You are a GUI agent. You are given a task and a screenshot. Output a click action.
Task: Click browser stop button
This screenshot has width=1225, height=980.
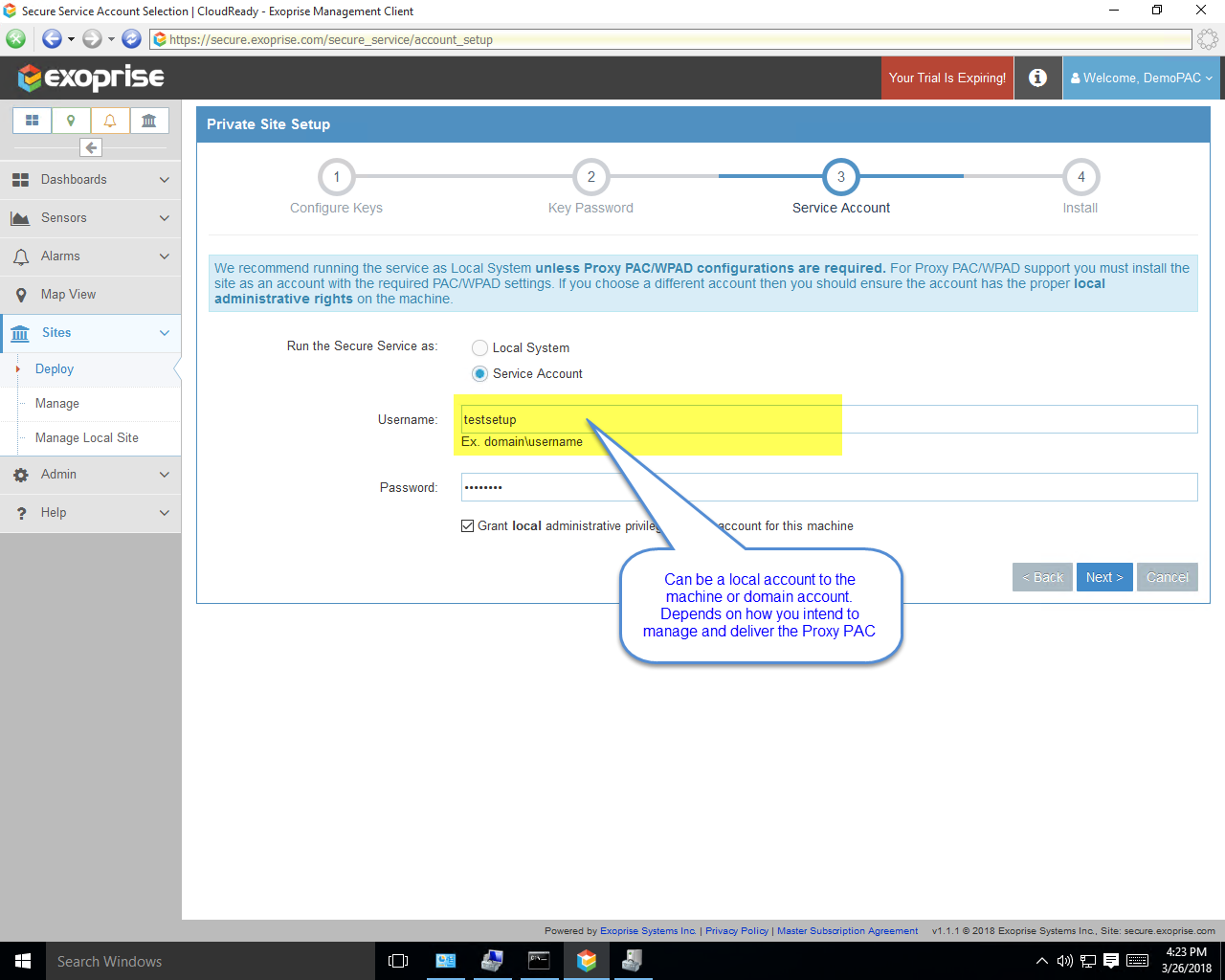tap(15, 39)
